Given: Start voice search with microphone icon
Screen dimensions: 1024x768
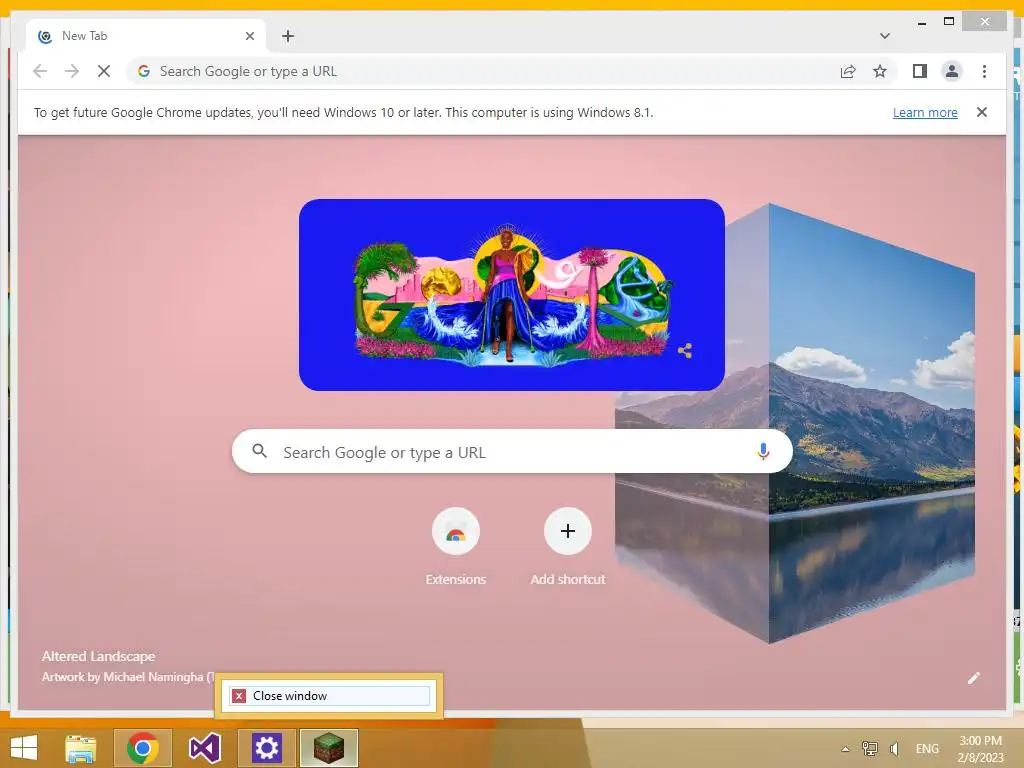Looking at the screenshot, I should point(763,451).
